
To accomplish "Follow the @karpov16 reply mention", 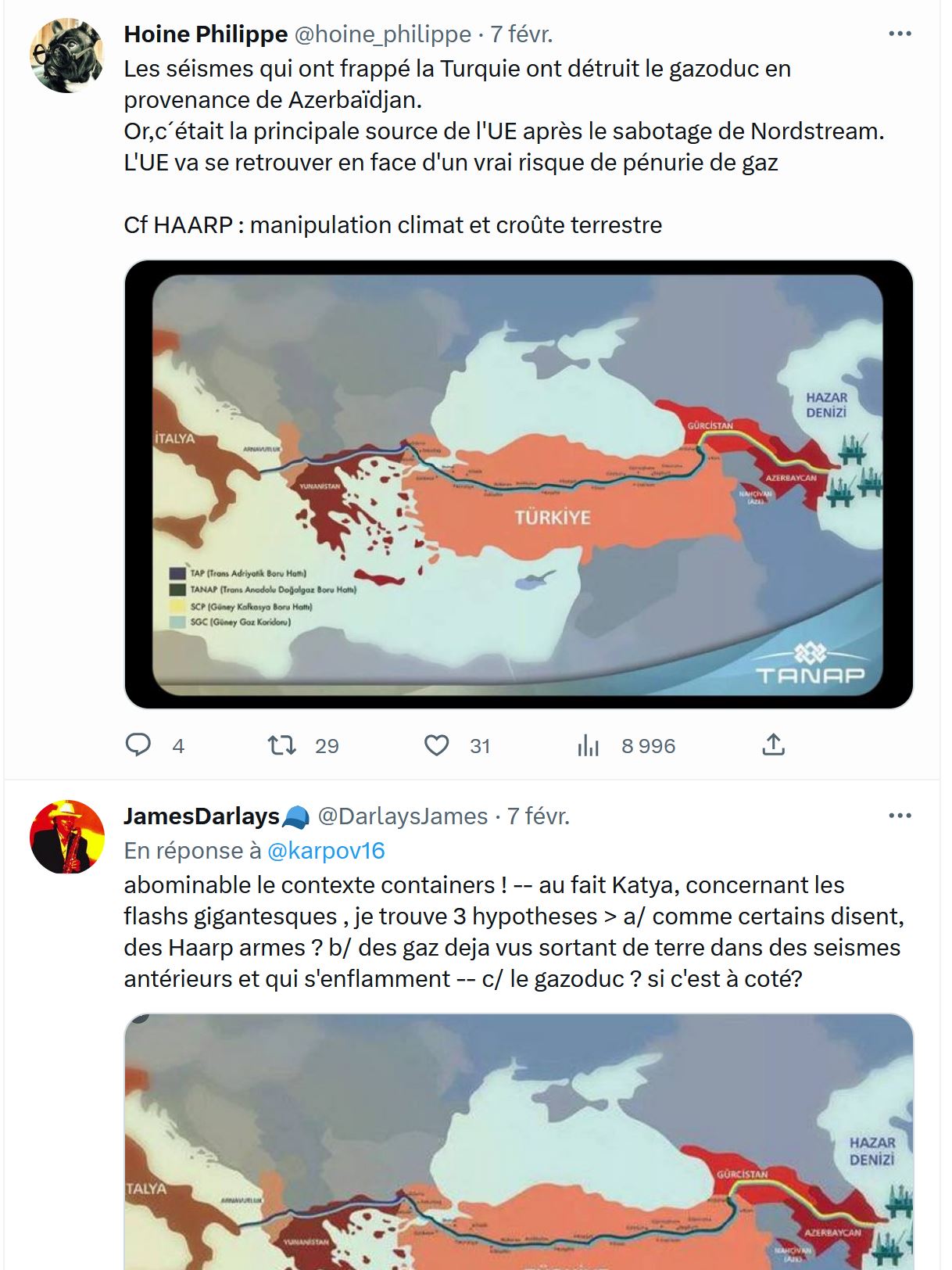I will click(x=326, y=851).
